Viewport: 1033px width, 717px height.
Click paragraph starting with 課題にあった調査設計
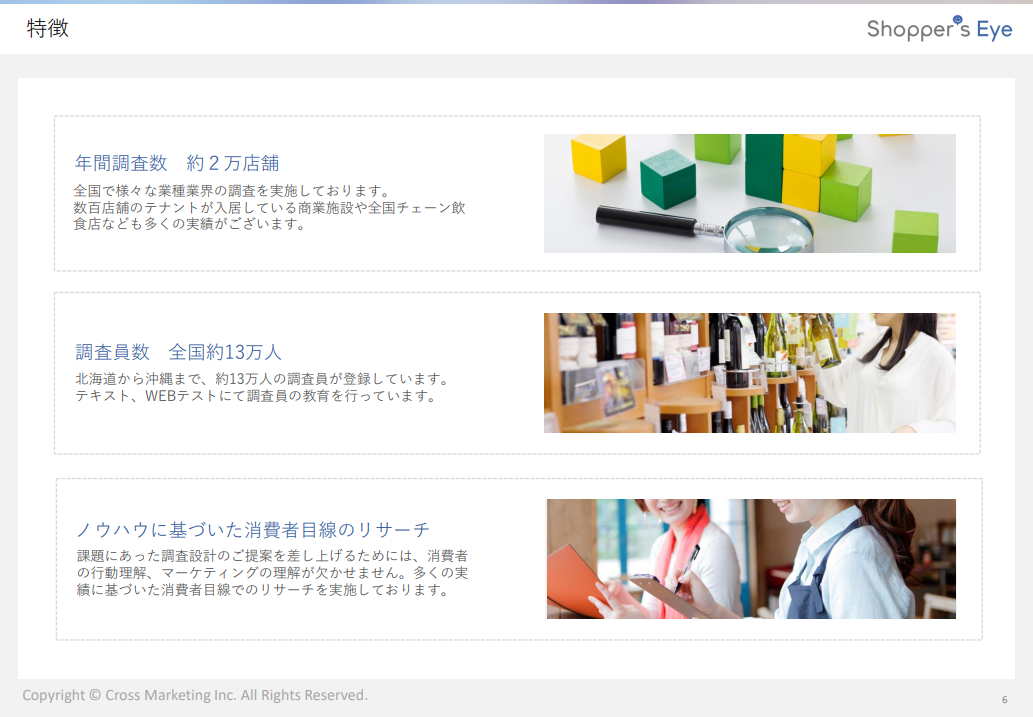[x=273, y=572]
